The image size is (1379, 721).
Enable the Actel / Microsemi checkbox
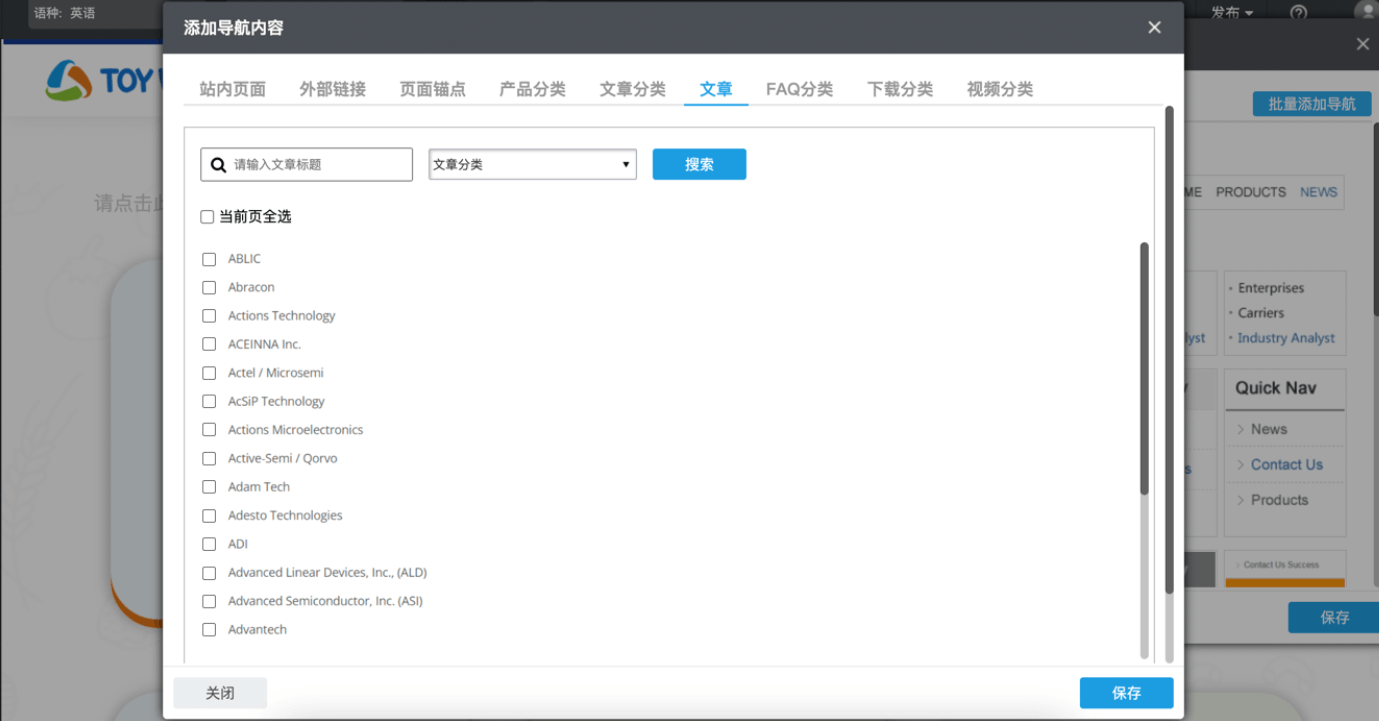(x=209, y=373)
